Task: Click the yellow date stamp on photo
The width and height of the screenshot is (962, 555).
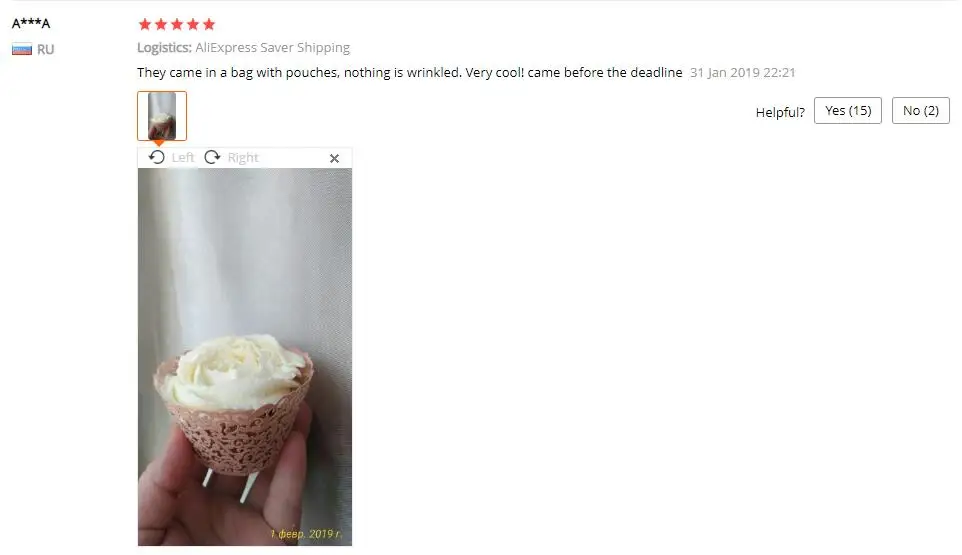Action: [306, 534]
